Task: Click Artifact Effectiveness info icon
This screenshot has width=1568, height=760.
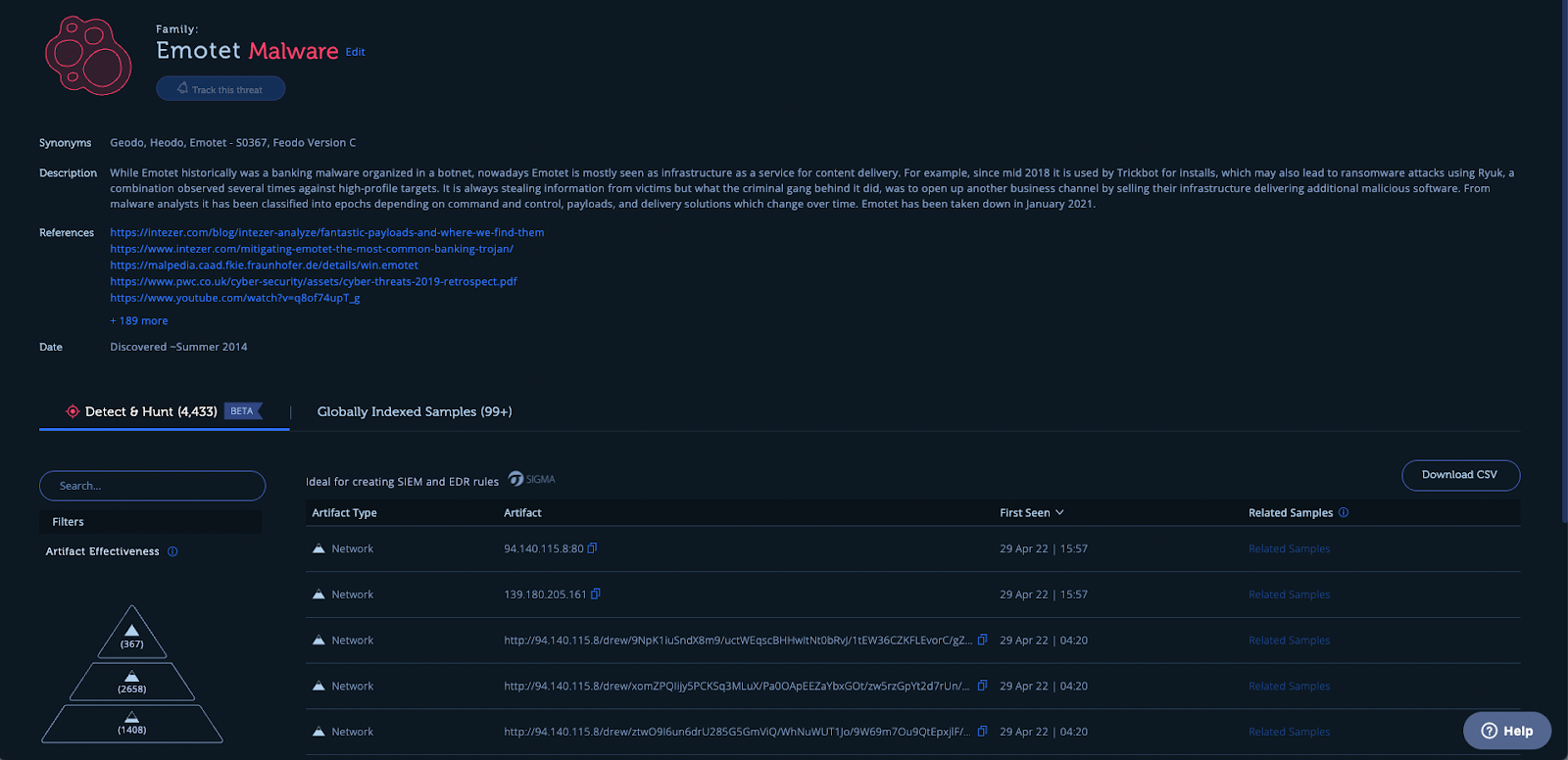Action: click(172, 551)
